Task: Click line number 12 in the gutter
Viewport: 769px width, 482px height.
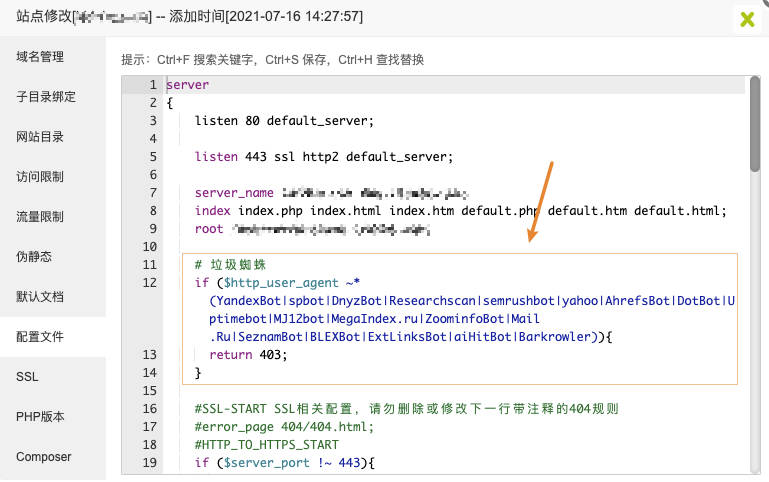Action: (150, 283)
